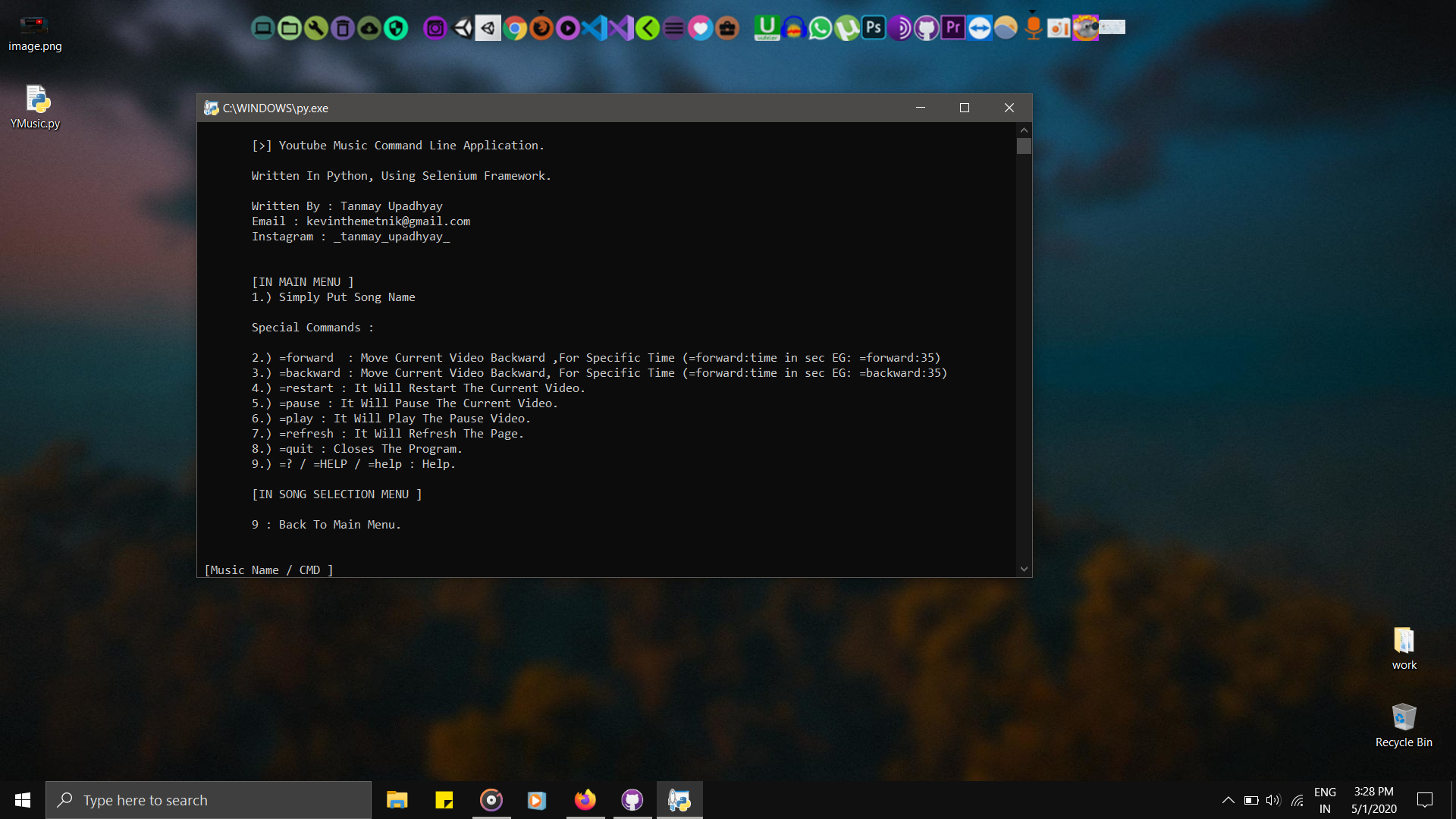The width and height of the screenshot is (1456, 819).
Task: Launch Premiere Pro from the dock
Action: click(952, 29)
